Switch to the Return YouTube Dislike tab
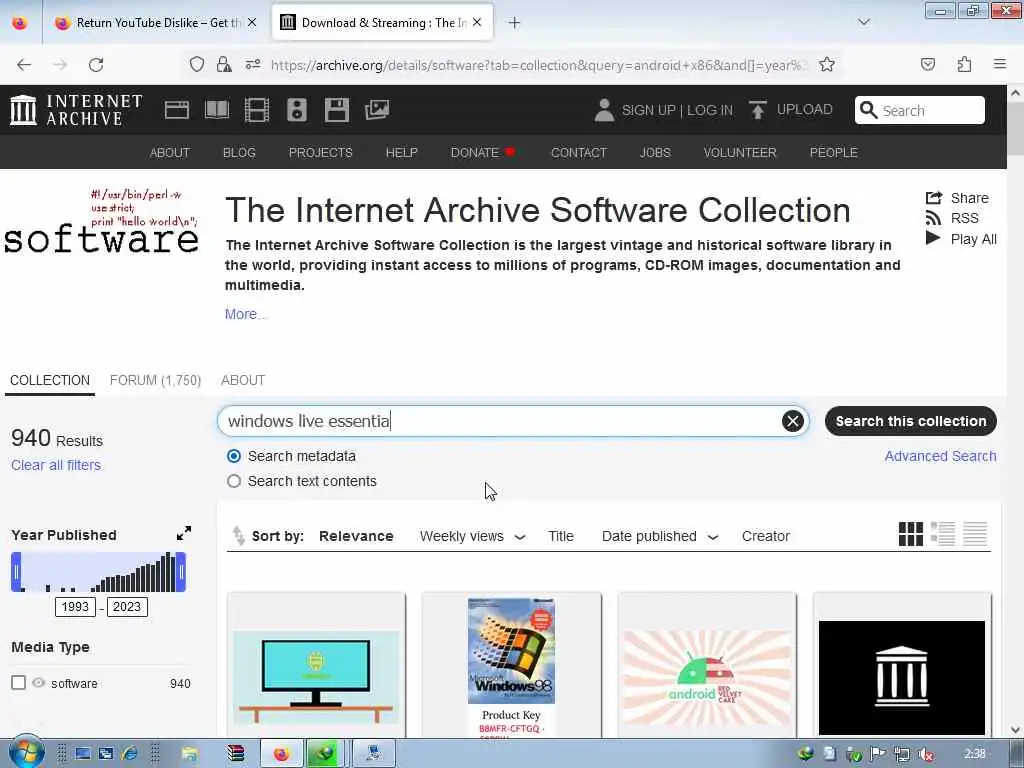This screenshot has height=768, width=1024. point(153,22)
